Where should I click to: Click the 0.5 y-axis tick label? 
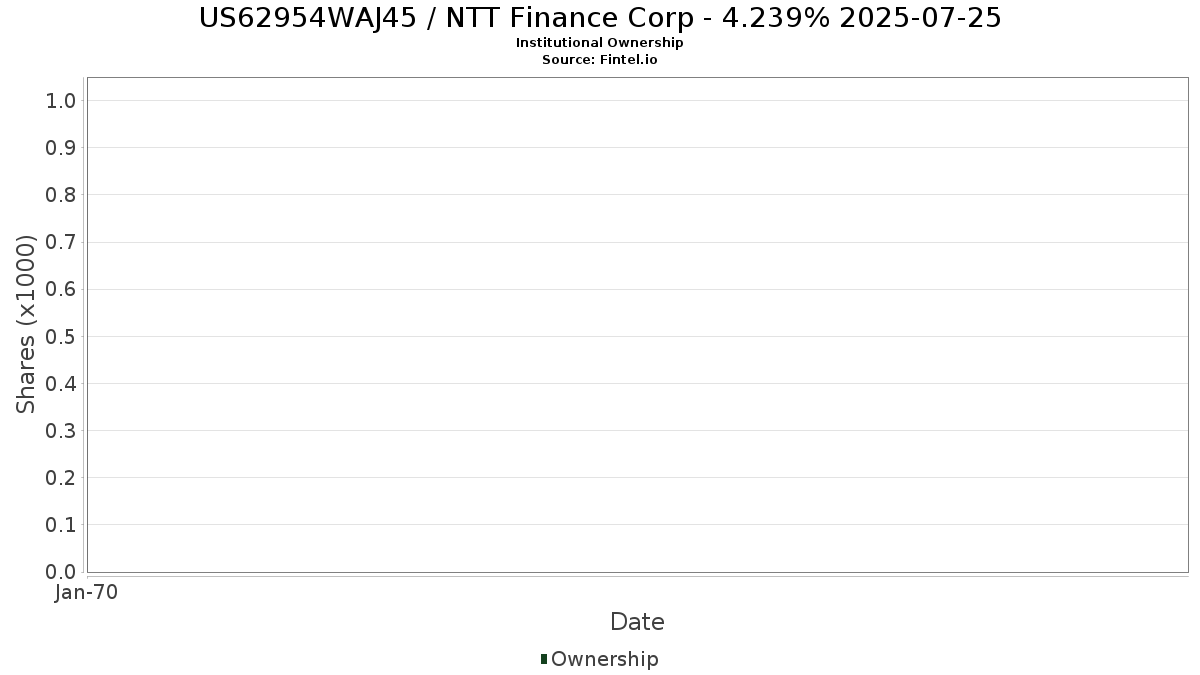(x=61, y=336)
